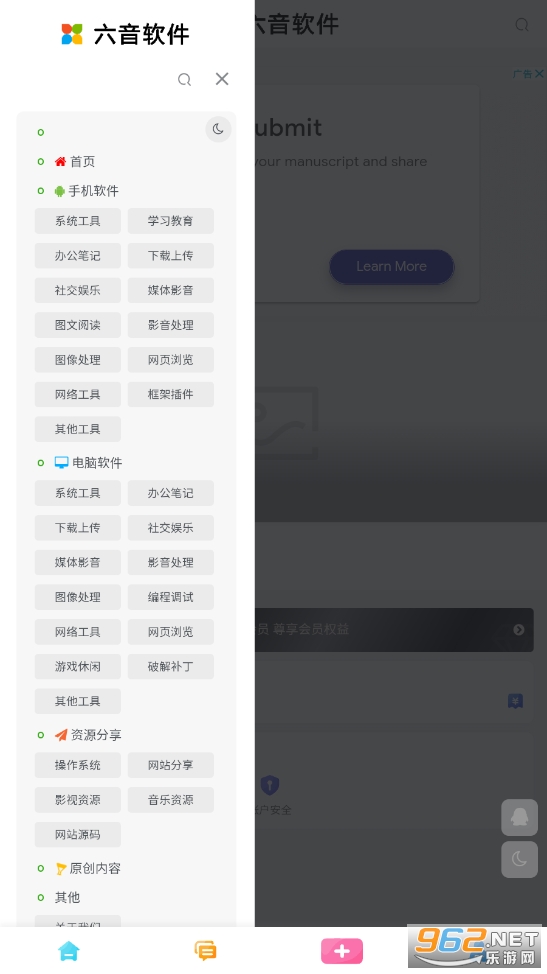Select 影音处理 under 手机软件
Image resolution: width=547 pixels, height=974 pixels.
(171, 325)
